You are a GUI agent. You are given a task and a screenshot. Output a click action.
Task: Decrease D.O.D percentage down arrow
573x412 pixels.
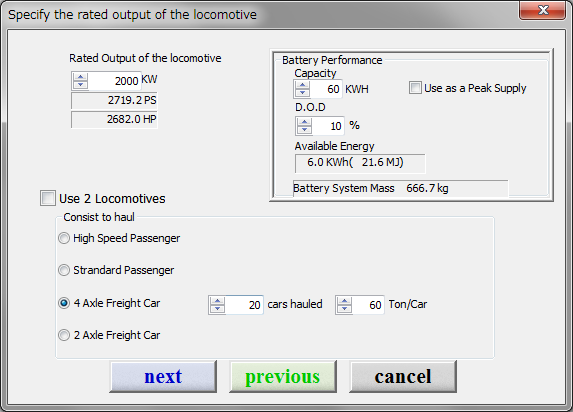(x=304, y=130)
